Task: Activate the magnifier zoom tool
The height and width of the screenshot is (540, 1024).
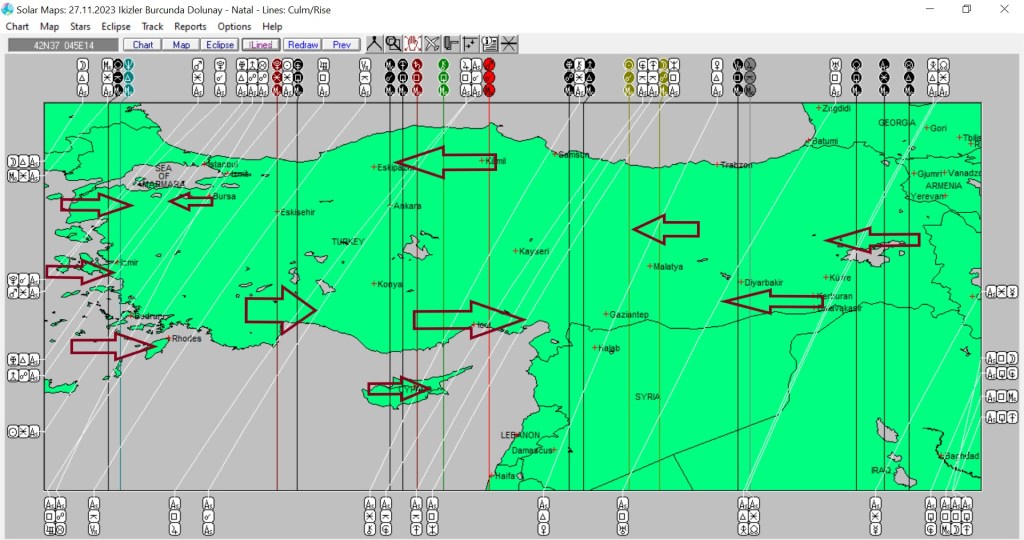Action: [x=393, y=44]
